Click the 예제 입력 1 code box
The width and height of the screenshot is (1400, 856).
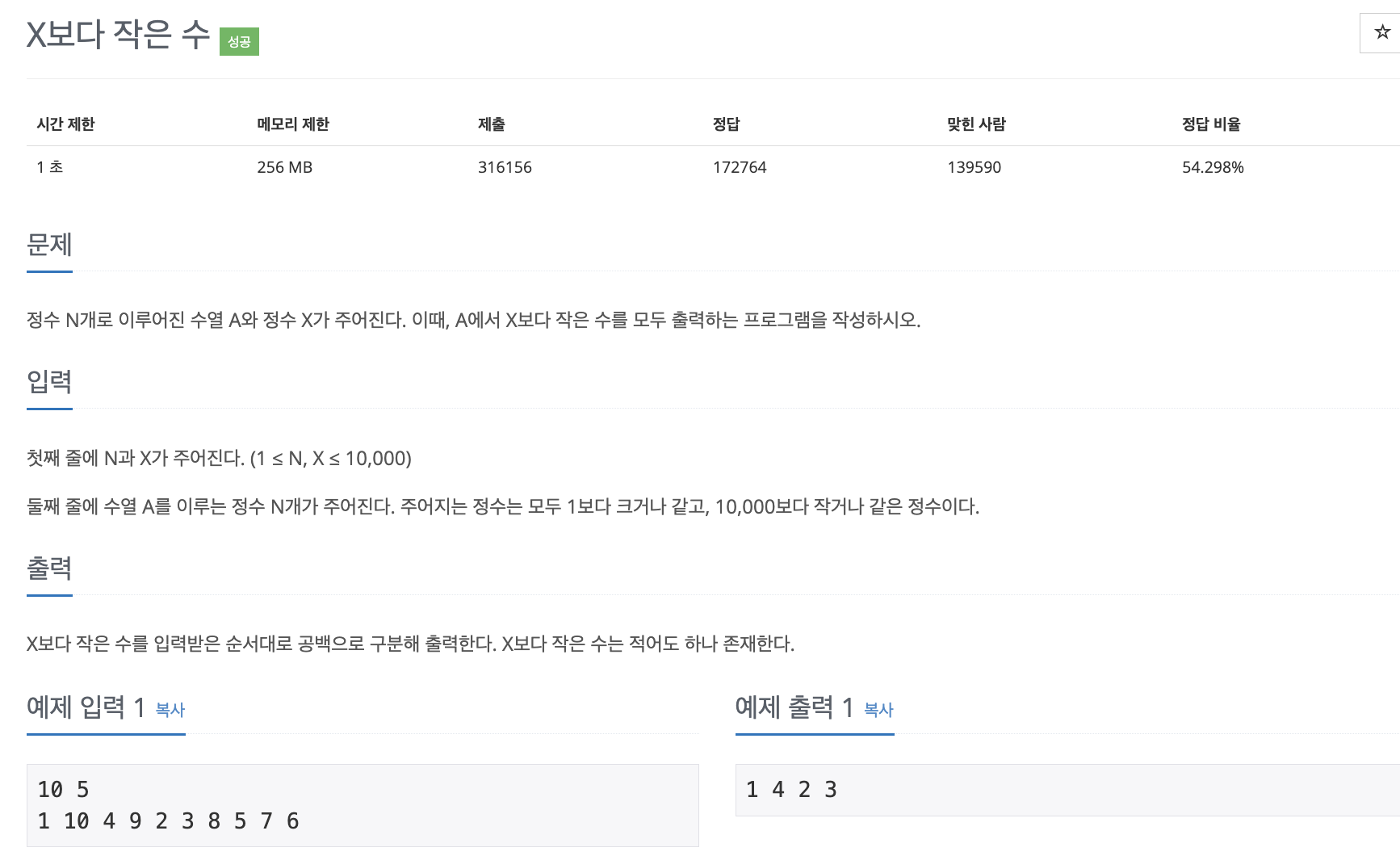tap(362, 805)
